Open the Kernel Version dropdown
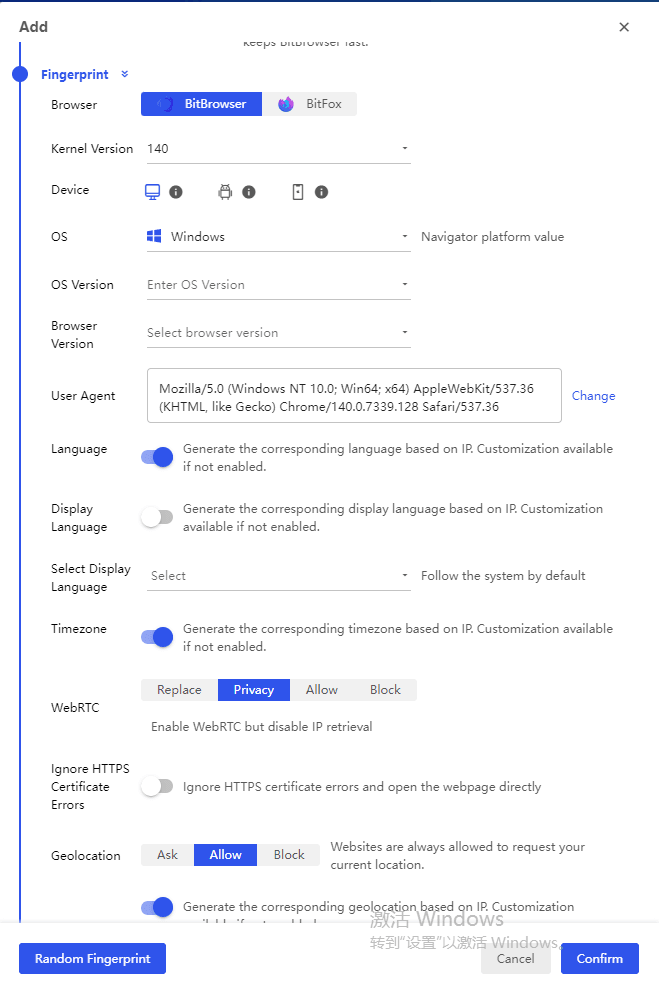Screen dimensions: 659x991 (278, 149)
